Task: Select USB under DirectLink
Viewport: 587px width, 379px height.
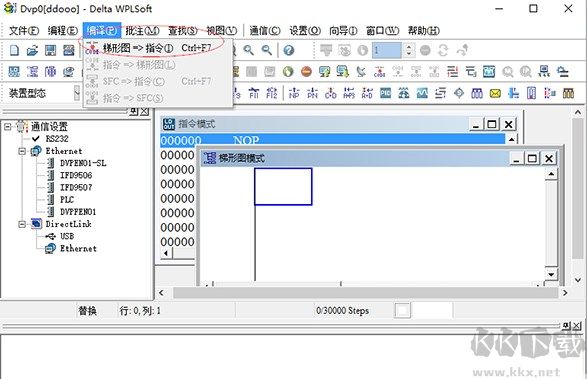Action: (x=67, y=236)
